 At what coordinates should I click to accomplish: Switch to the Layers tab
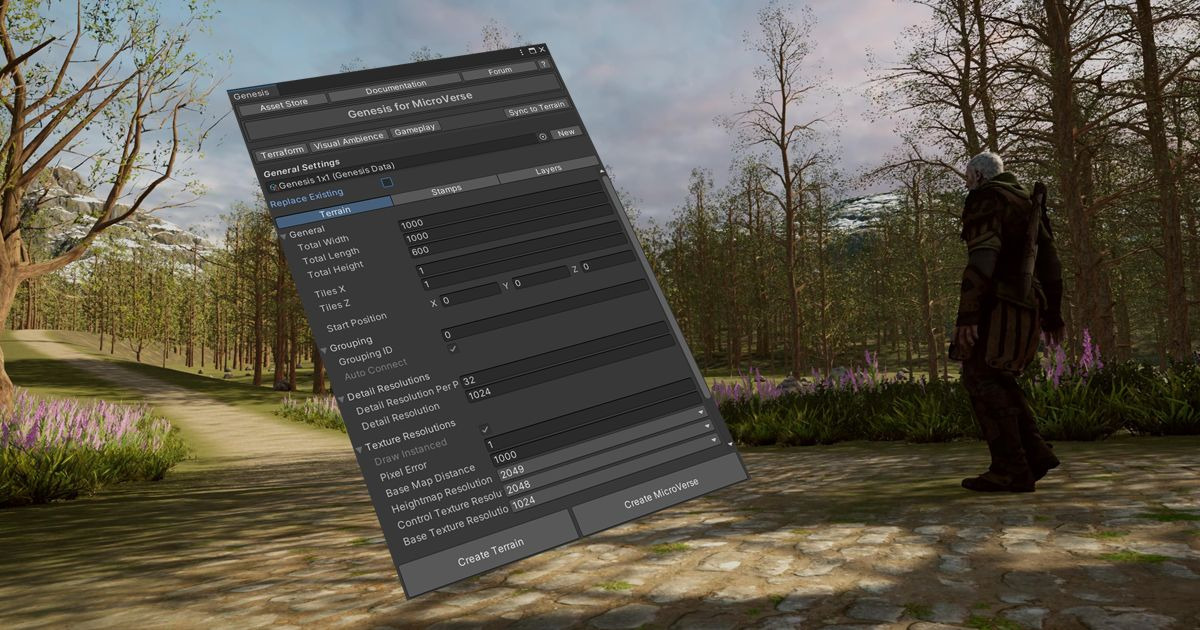pos(549,171)
